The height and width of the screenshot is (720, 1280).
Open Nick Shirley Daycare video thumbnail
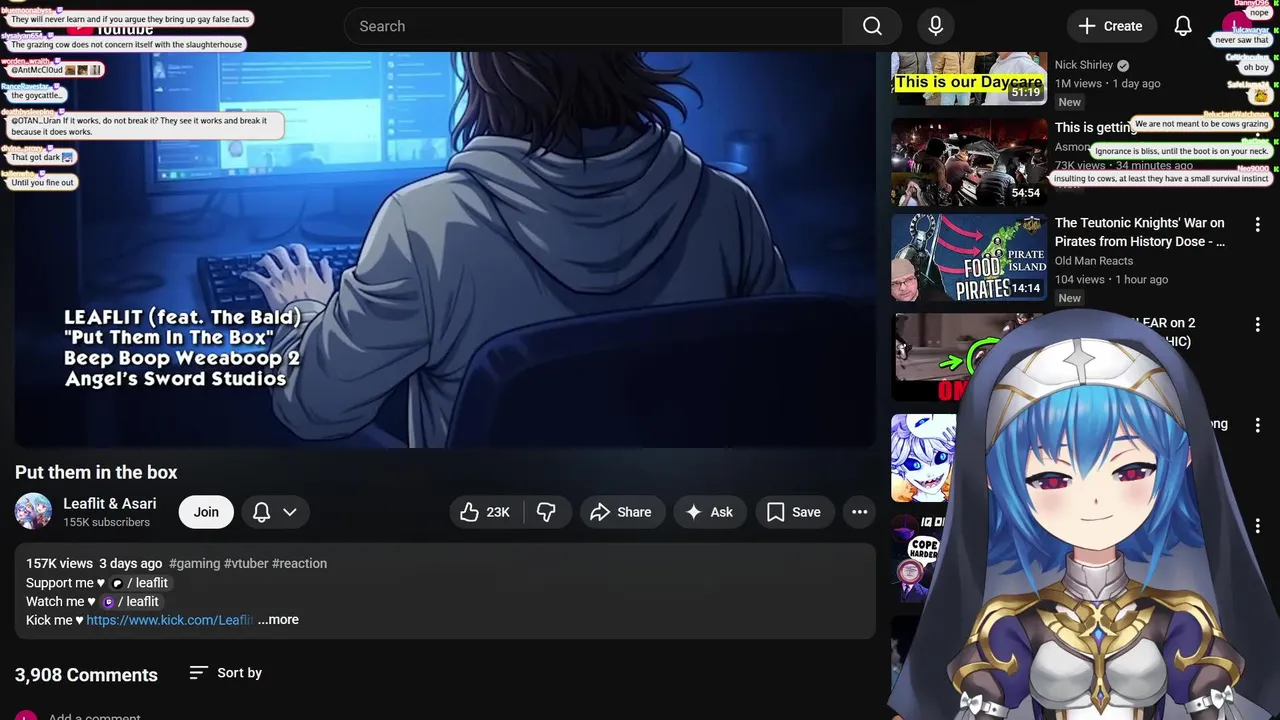[x=969, y=78]
